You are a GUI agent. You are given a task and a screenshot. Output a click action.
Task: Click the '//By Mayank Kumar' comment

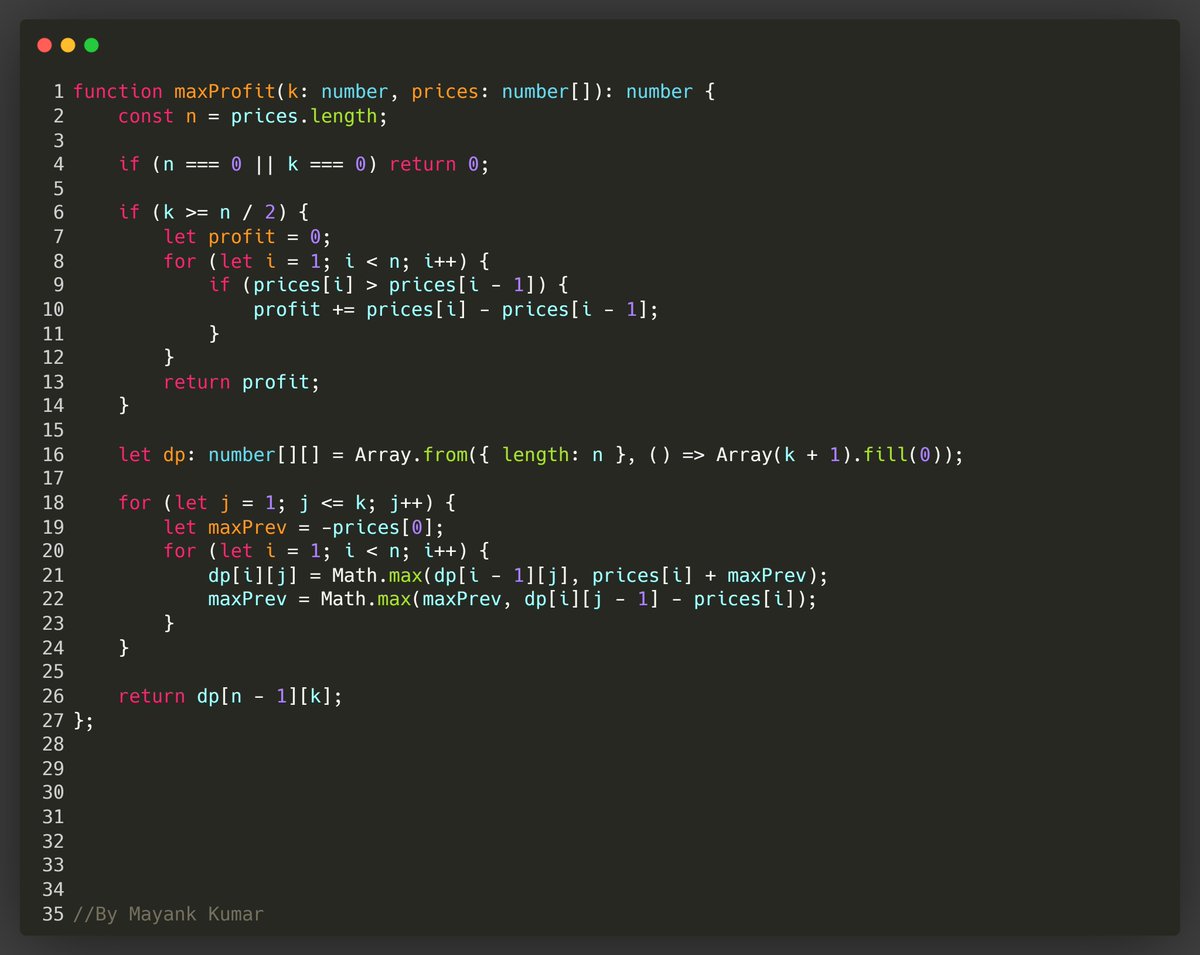(169, 914)
